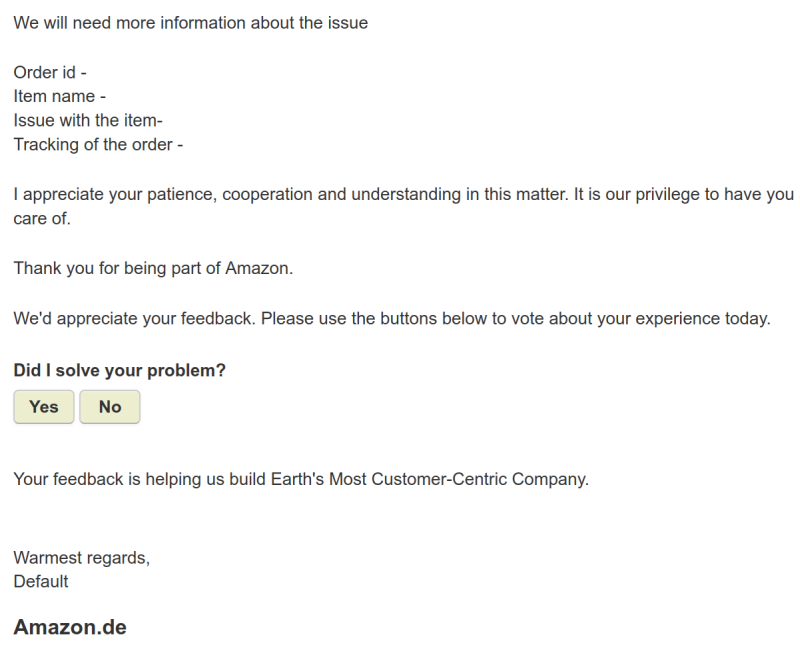Viewport: 800px width, 653px height.
Task: Click the "We will need more information" sentence
Action: point(190,23)
